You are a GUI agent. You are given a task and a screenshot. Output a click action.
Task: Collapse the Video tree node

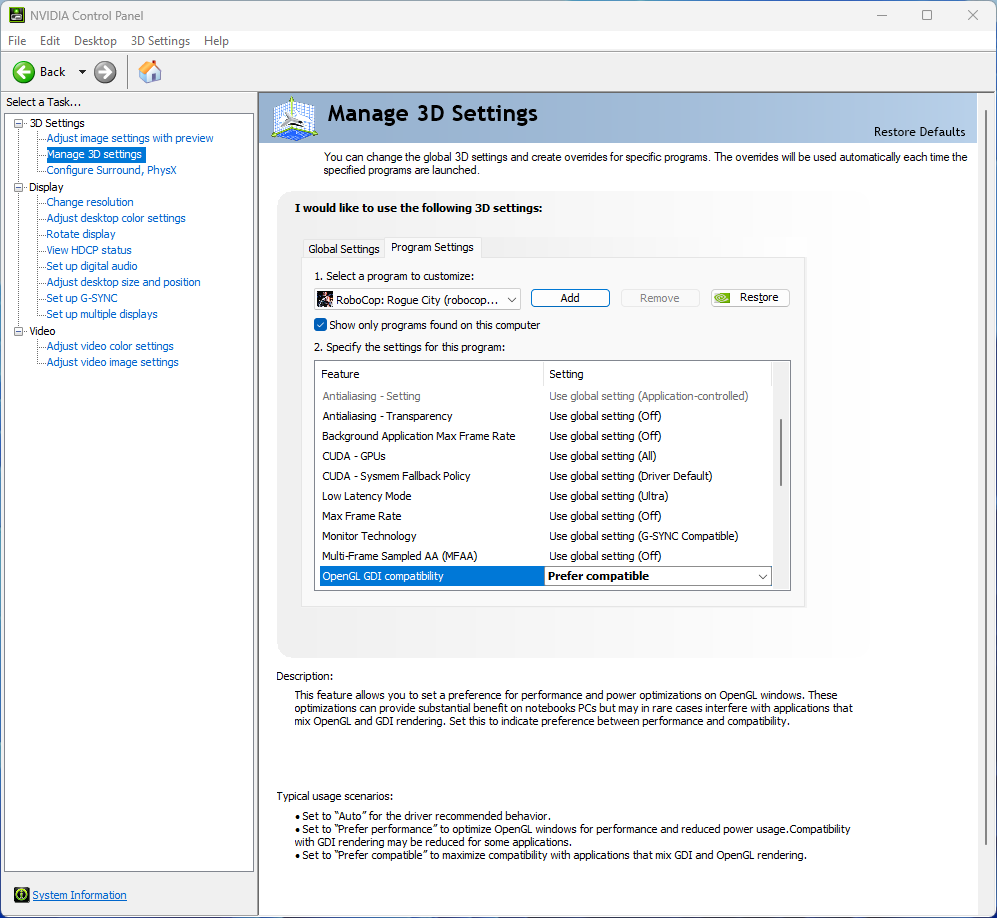click(19, 331)
